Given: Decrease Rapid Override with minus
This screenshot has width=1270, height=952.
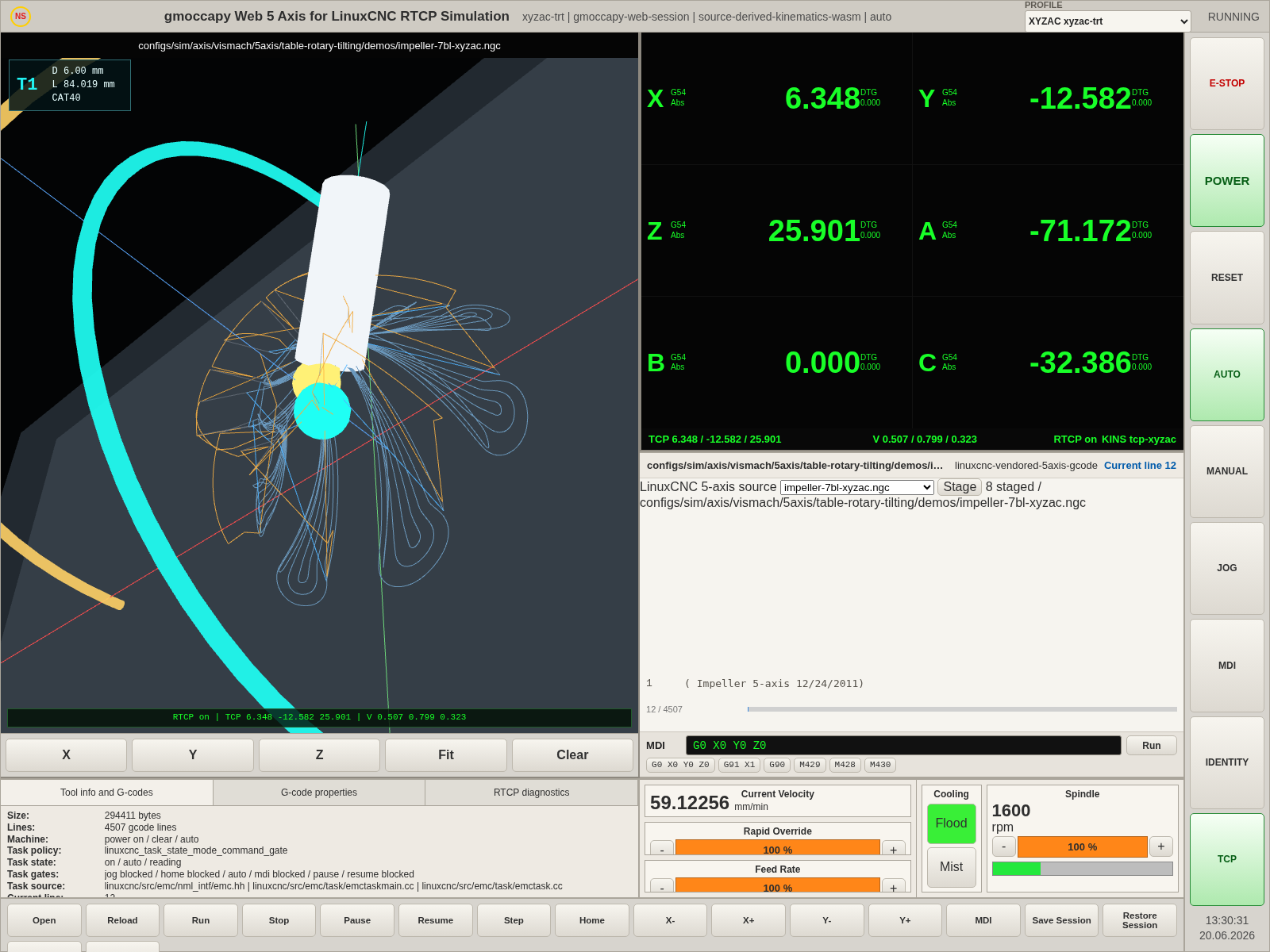Looking at the screenshot, I should [662, 849].
